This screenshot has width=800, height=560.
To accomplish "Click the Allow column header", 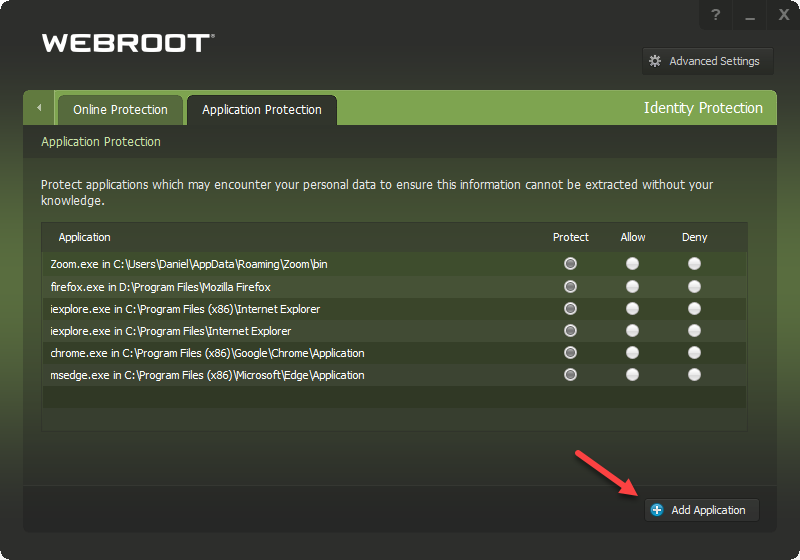I will point(633,237).
